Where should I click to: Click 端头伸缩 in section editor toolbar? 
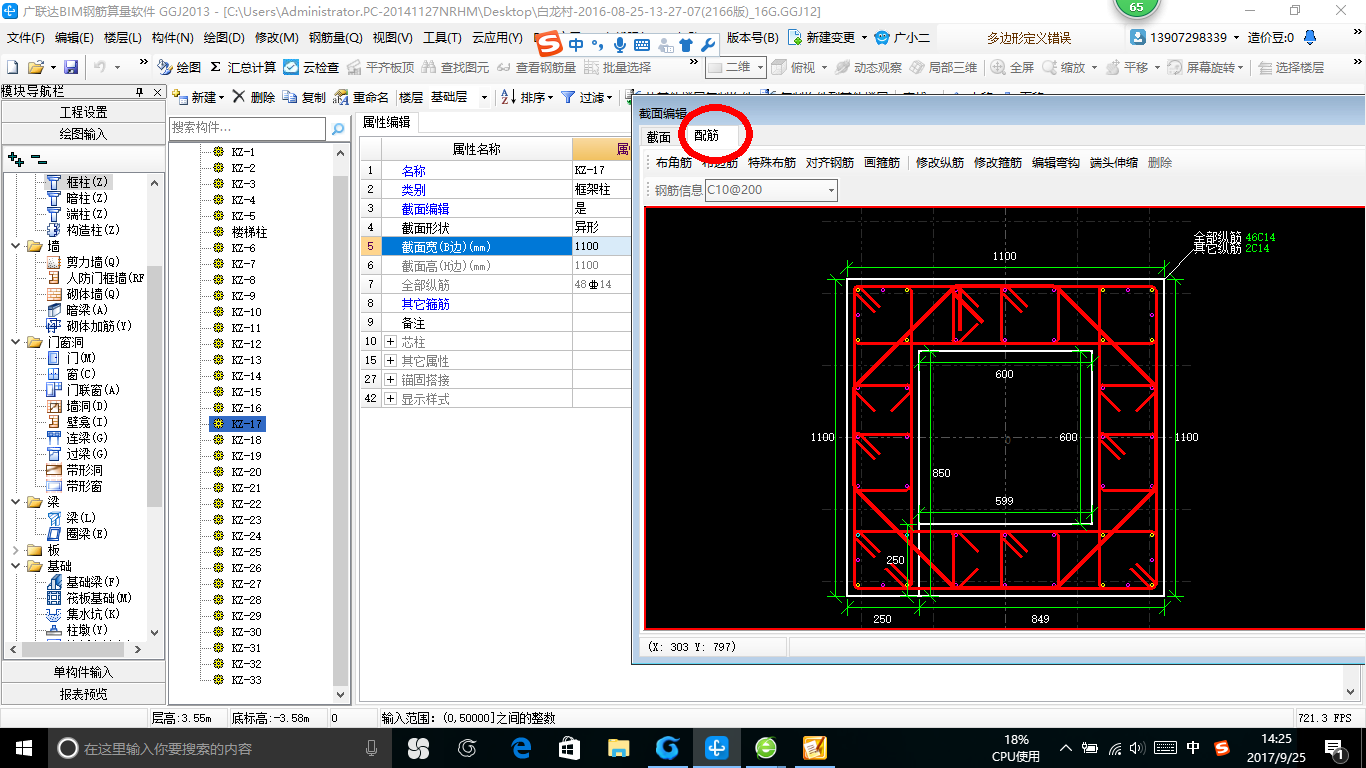(x=1114, y=163)
